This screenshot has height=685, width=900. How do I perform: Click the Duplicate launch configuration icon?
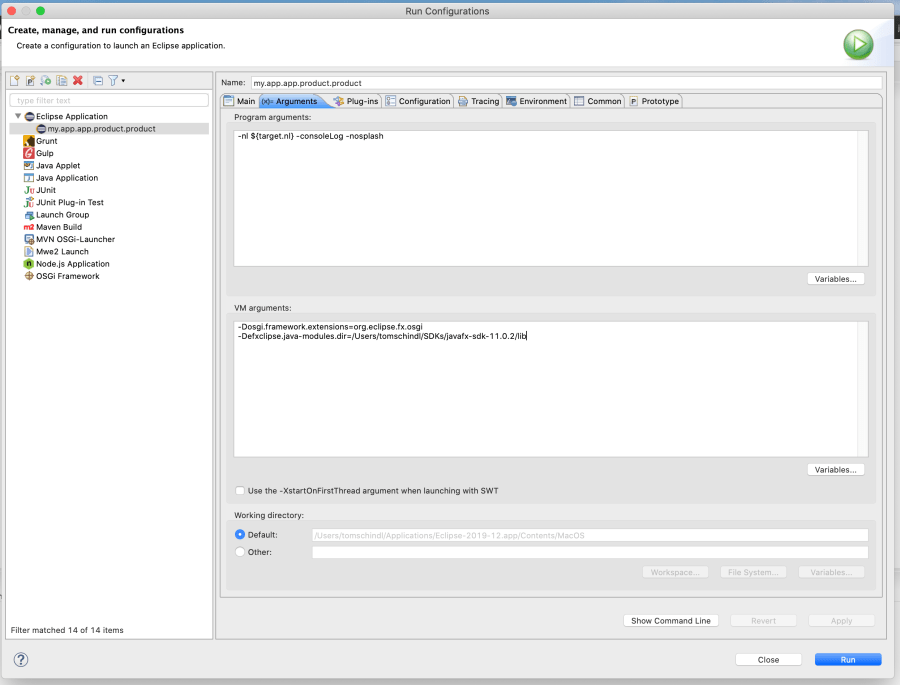[x=62, y=80]
